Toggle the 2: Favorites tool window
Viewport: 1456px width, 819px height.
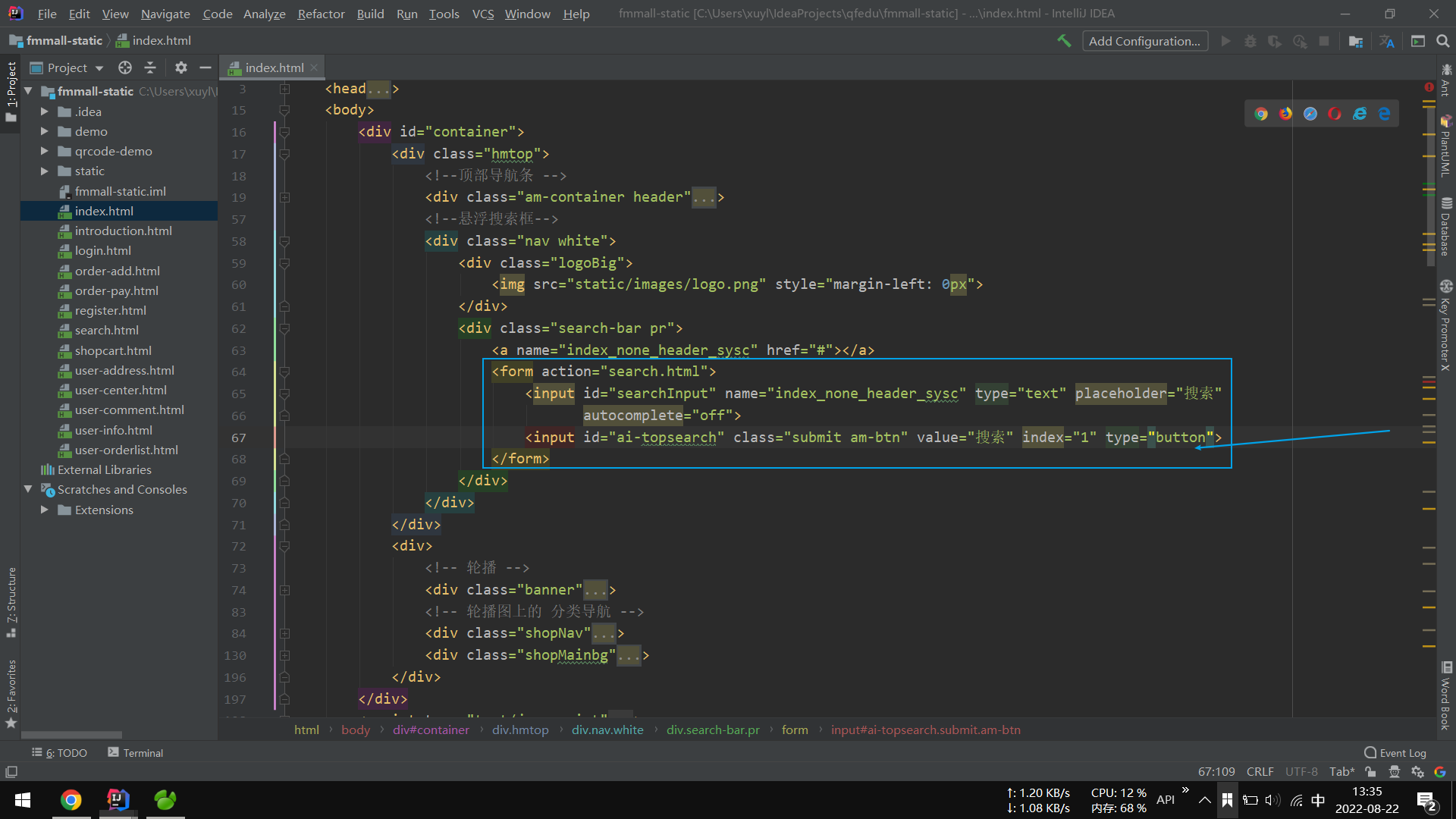[x=11, y=693]
